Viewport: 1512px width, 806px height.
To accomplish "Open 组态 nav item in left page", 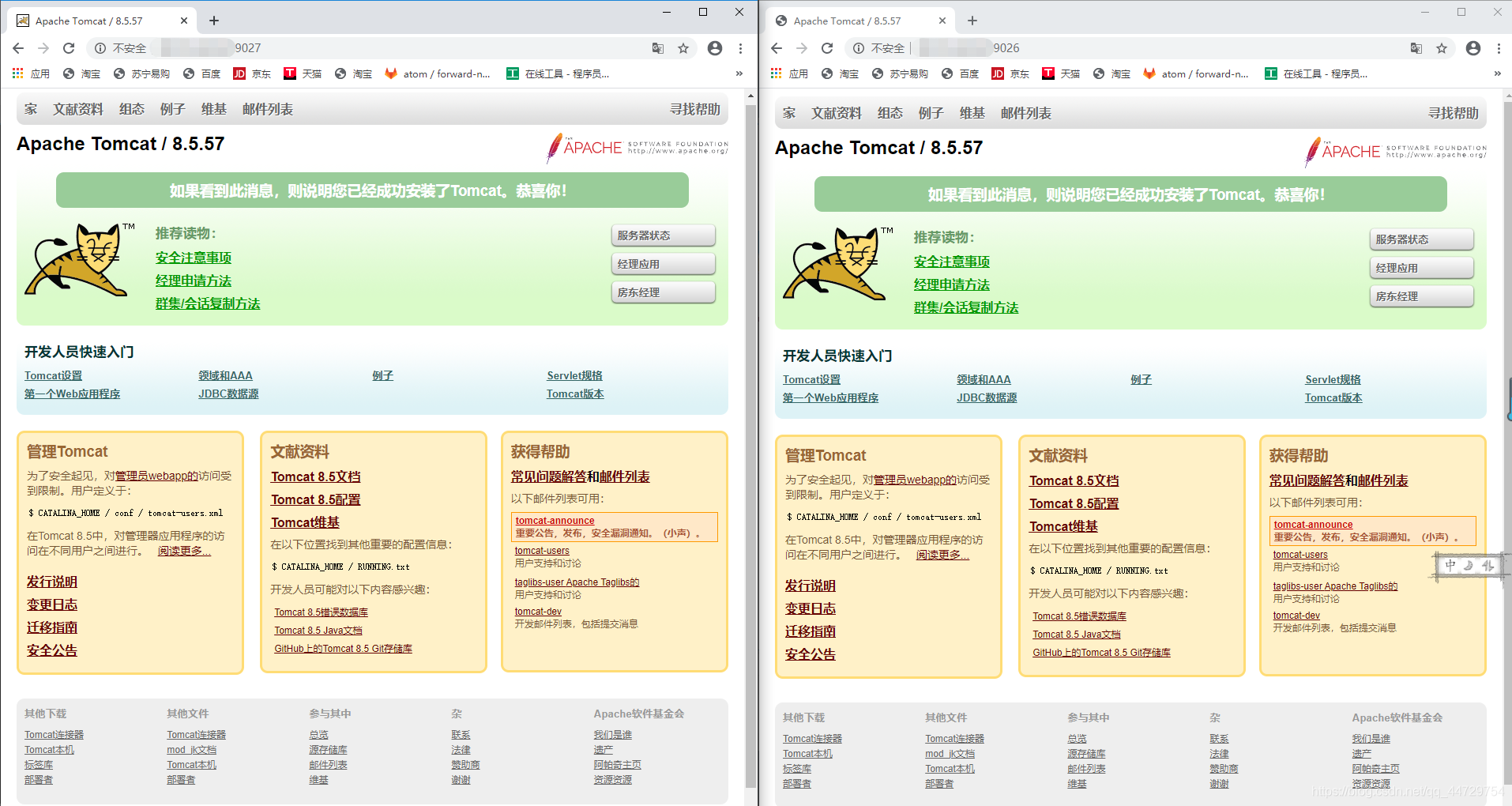I will (132, 109).
